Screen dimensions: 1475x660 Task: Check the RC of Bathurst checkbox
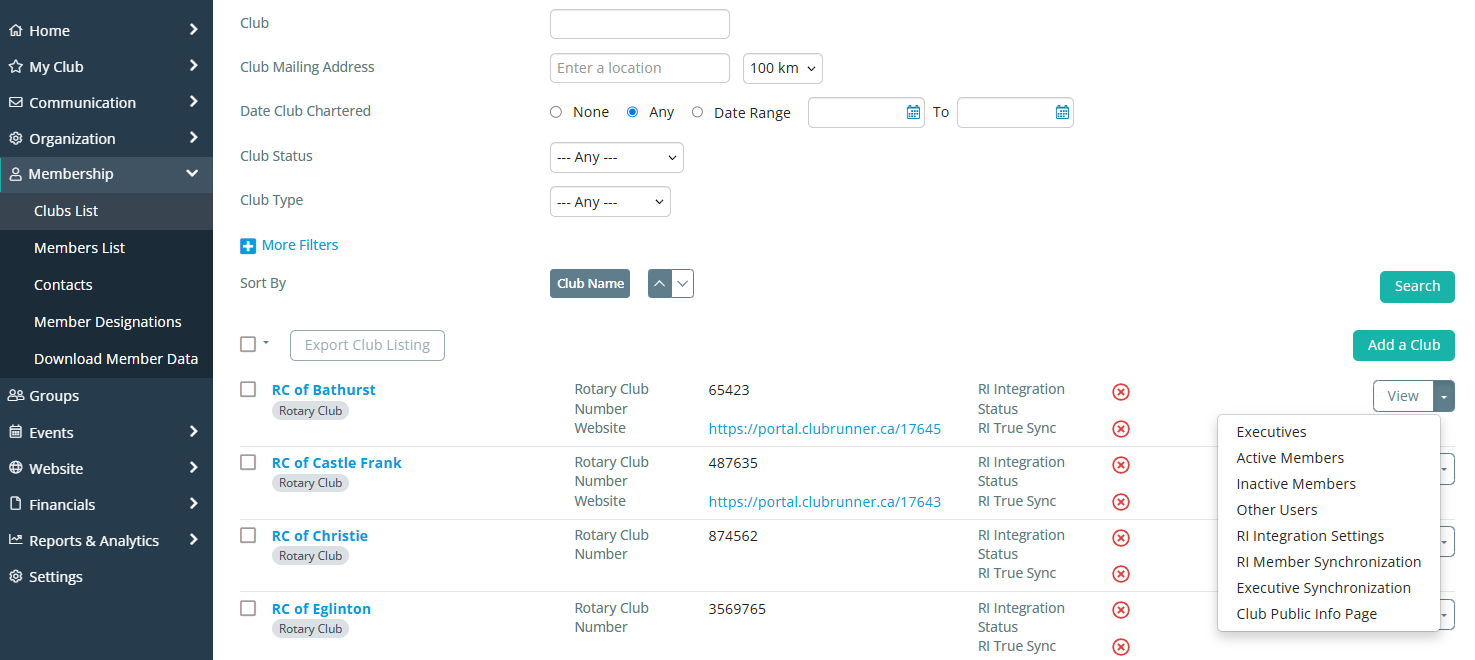(248, 389)
